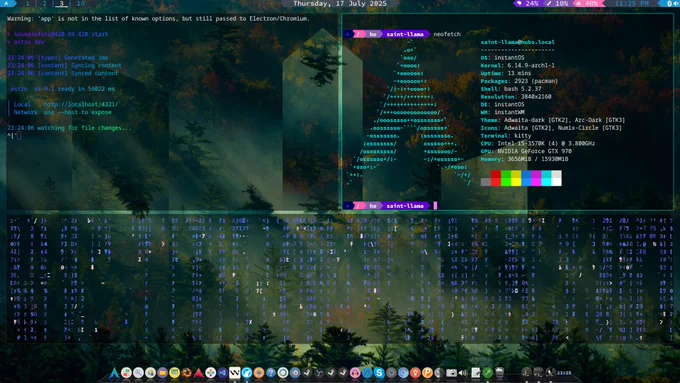Click the 10% status indicator in top bar

pos(558,3)
